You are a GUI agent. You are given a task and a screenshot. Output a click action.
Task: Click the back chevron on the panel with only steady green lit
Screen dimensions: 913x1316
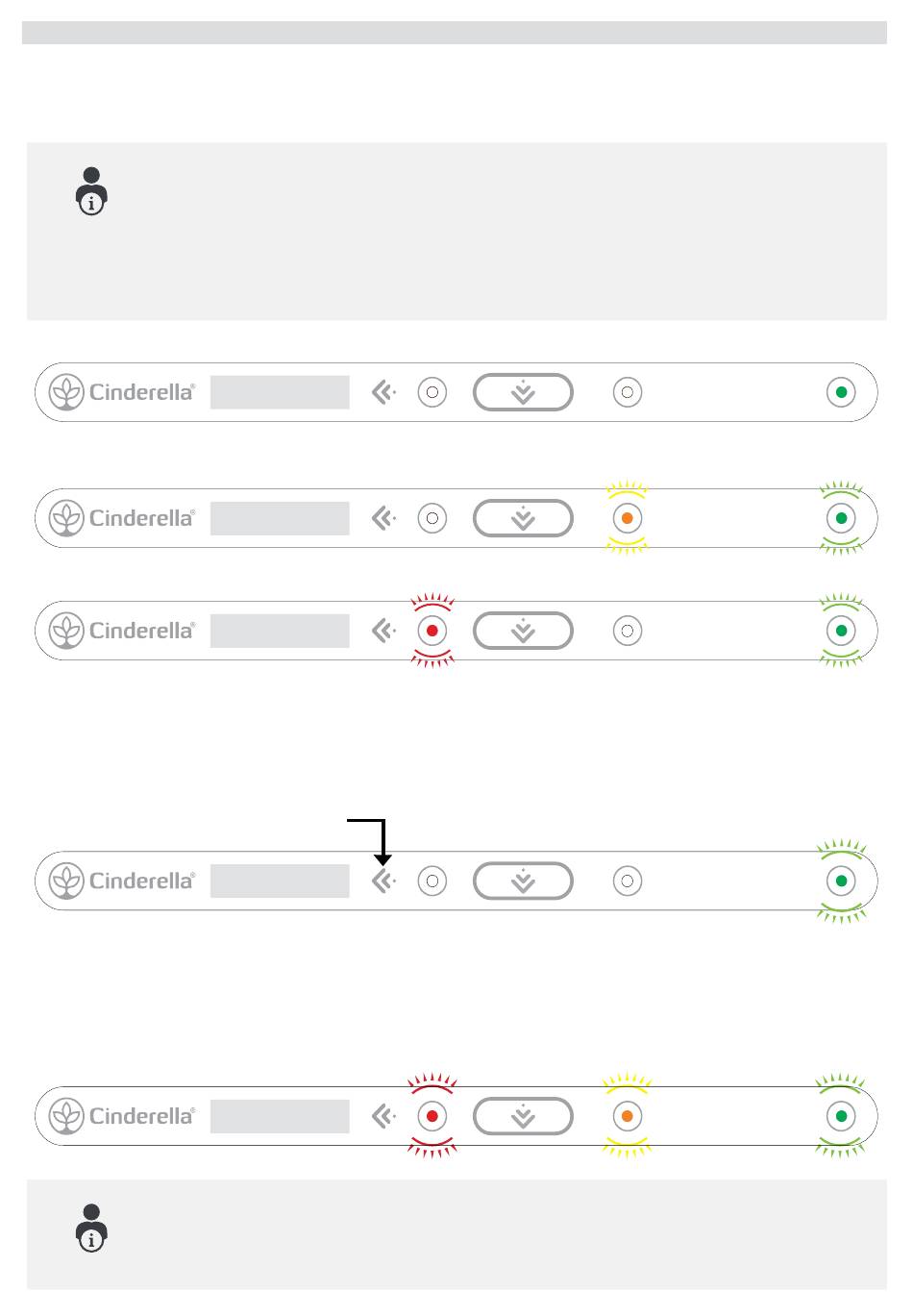tap(383, 392)
